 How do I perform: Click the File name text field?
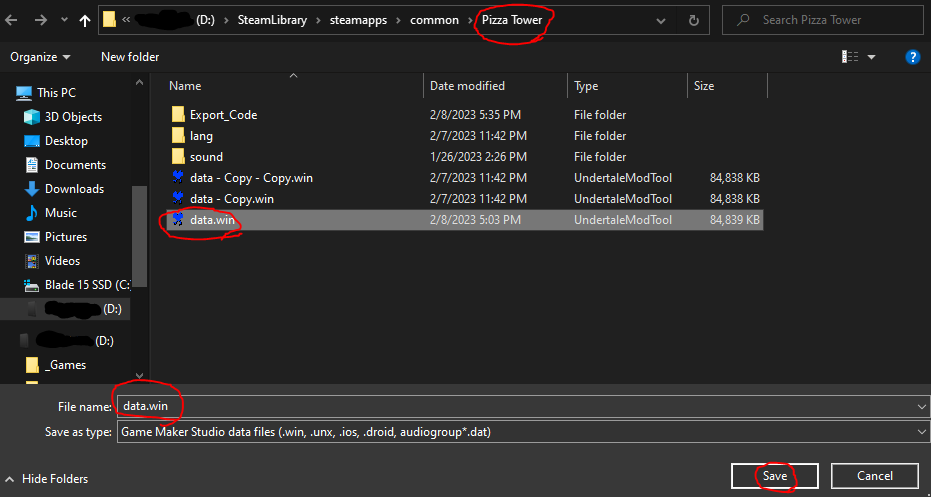500,406
